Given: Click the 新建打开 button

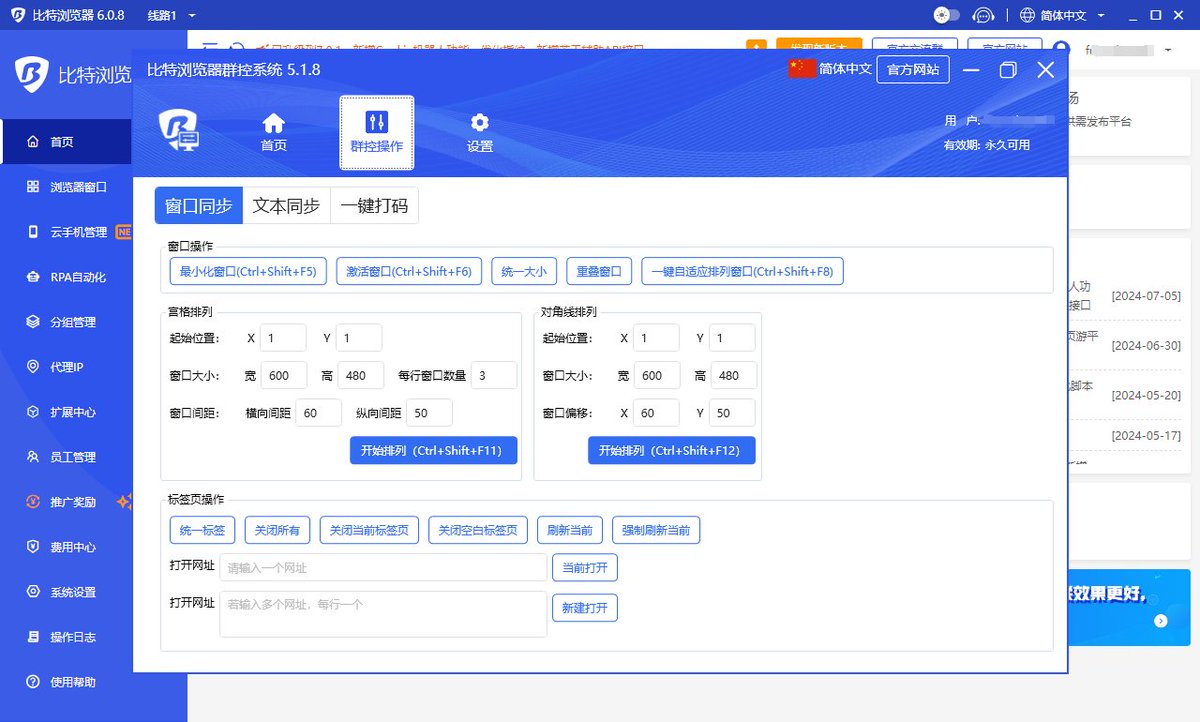Looking at the screenshot, I should click(x=585, y=608).
